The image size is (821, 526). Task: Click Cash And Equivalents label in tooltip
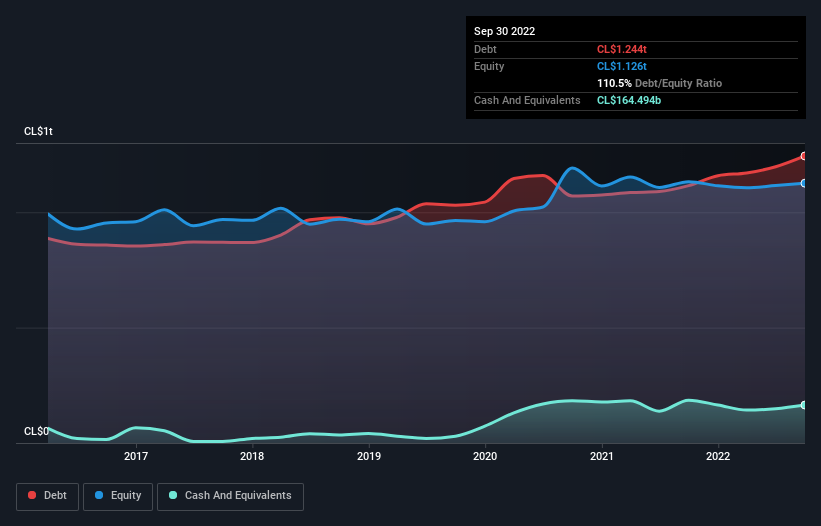527,100
